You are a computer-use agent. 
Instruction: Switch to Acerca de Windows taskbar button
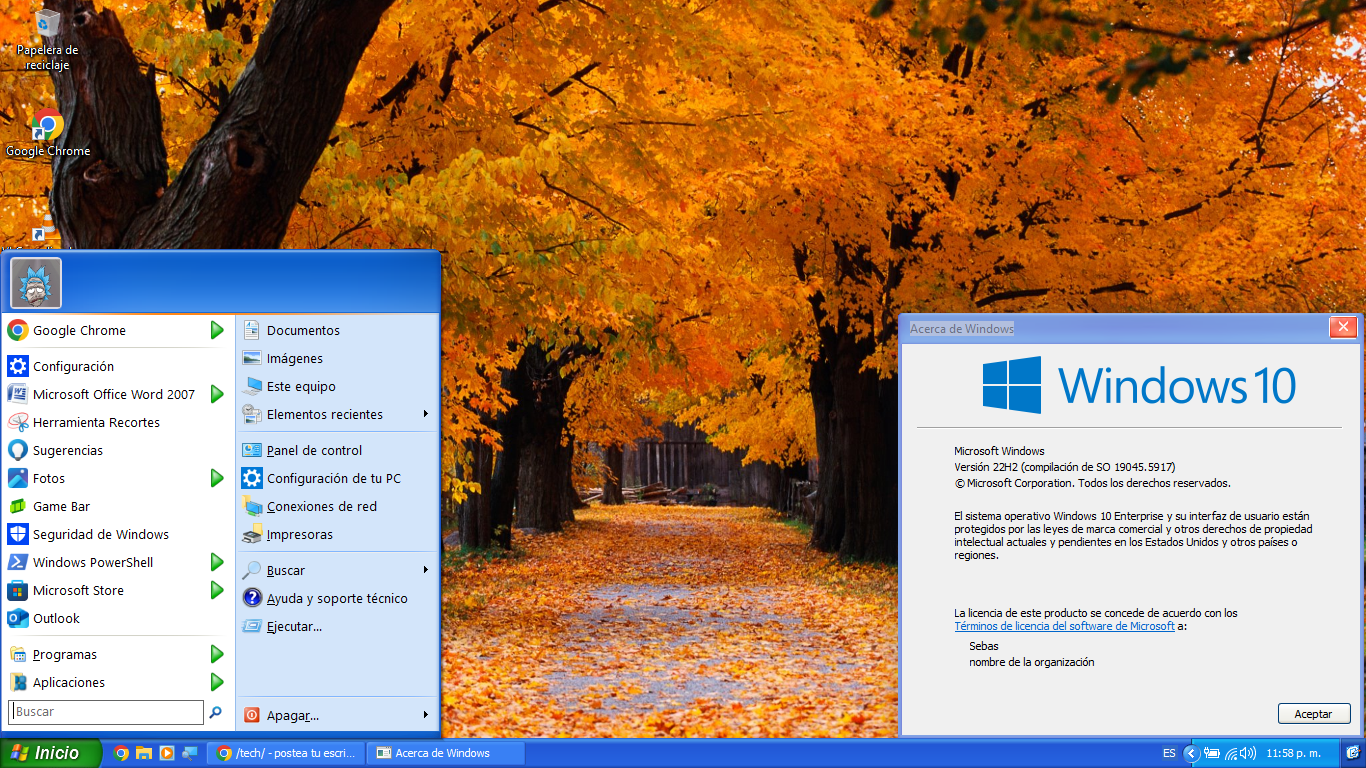(446, 753)
